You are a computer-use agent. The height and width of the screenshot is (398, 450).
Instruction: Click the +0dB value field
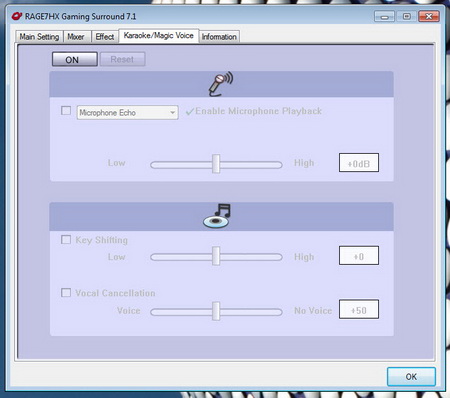point(359,163)
